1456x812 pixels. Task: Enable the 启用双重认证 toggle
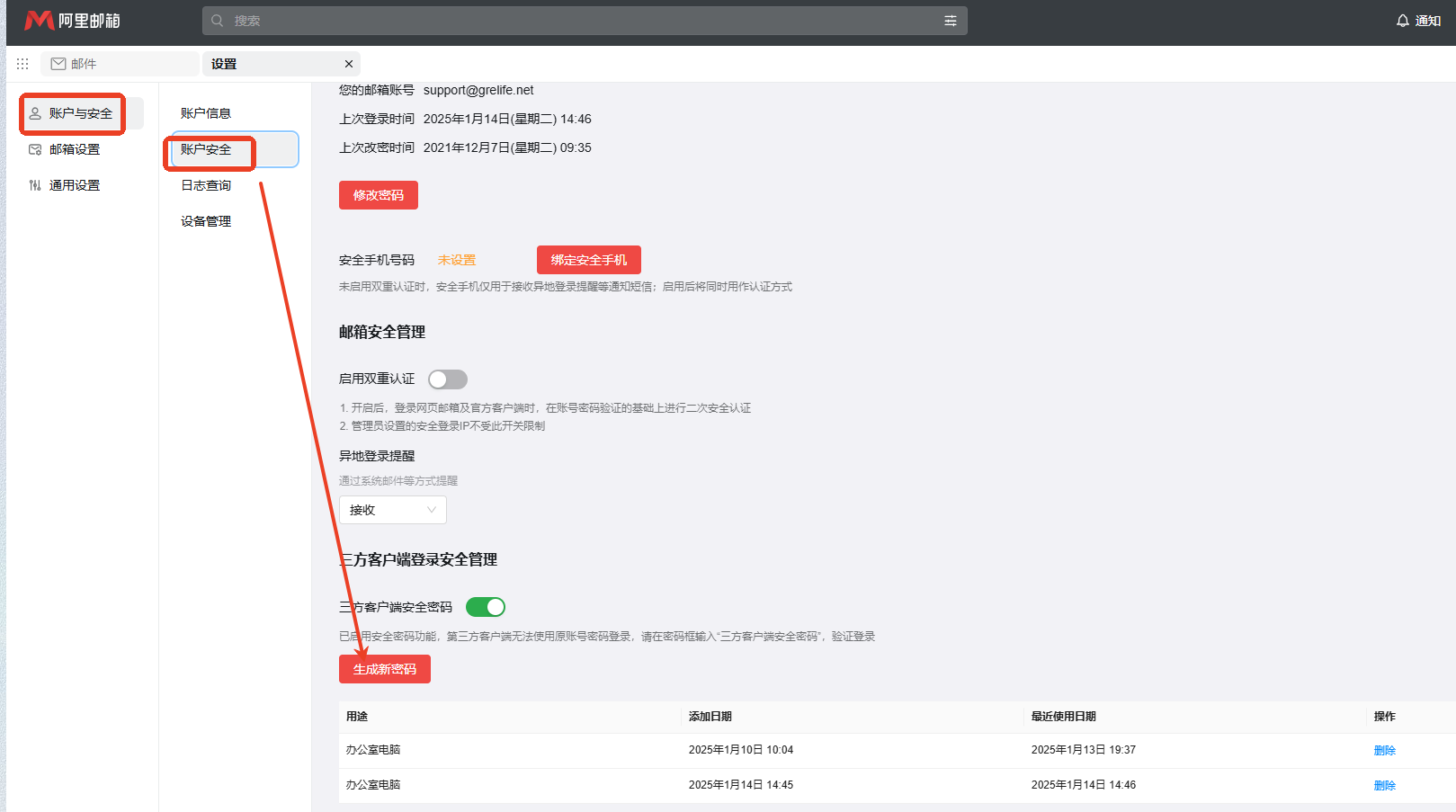pyautogui.click(x=448, y=379)
